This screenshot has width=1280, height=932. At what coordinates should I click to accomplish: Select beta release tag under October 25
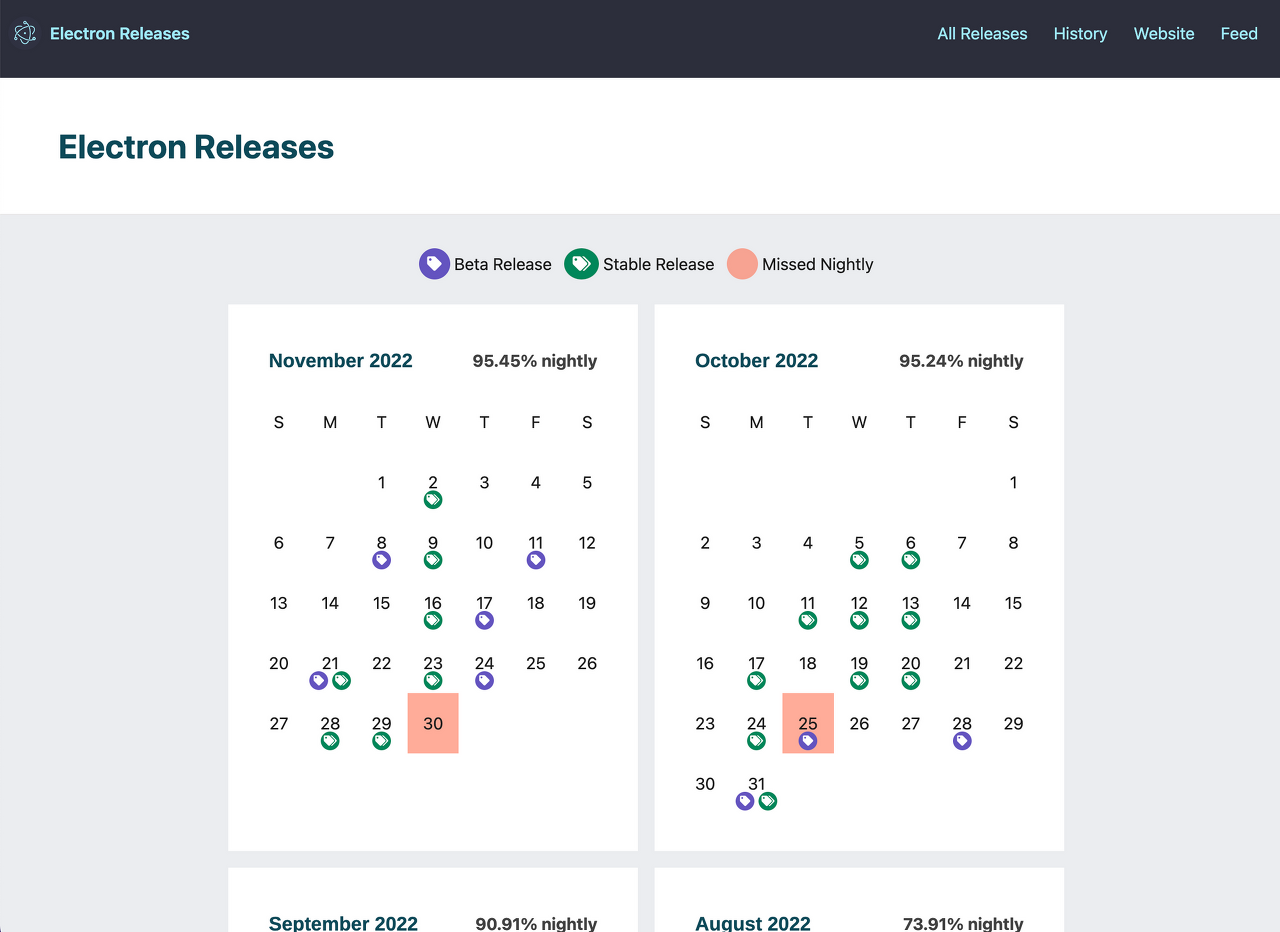pyautogui.click(x=808, y=741)
